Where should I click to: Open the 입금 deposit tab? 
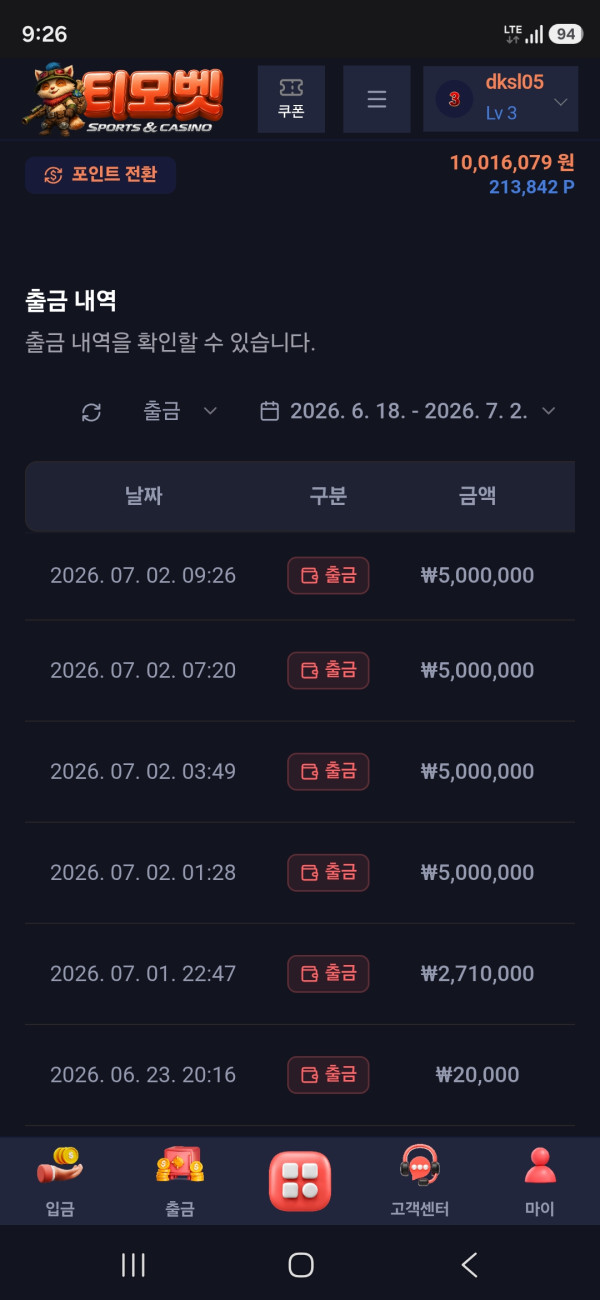(60, 1182)
